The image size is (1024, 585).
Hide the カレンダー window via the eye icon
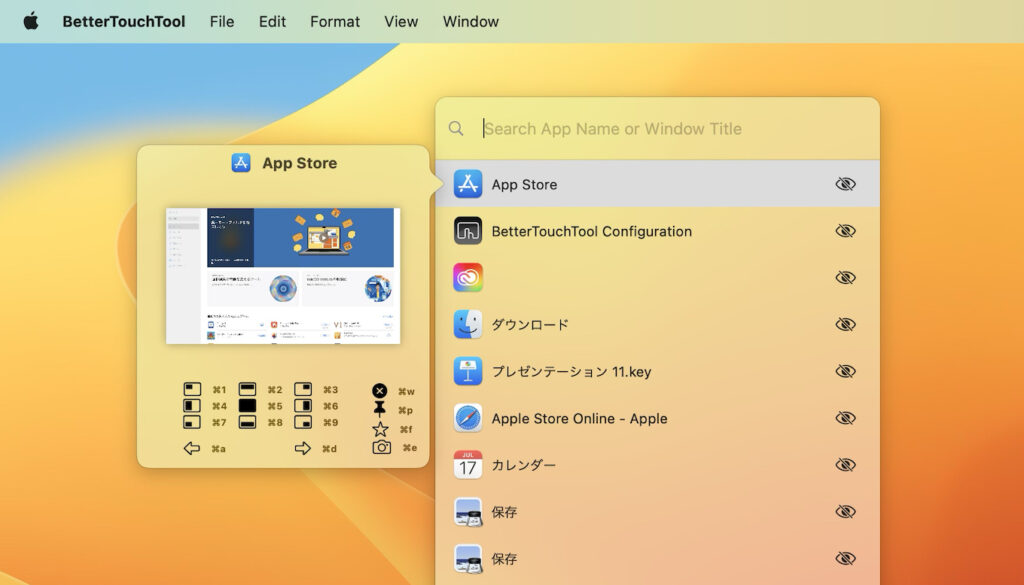tap(845, 464)
